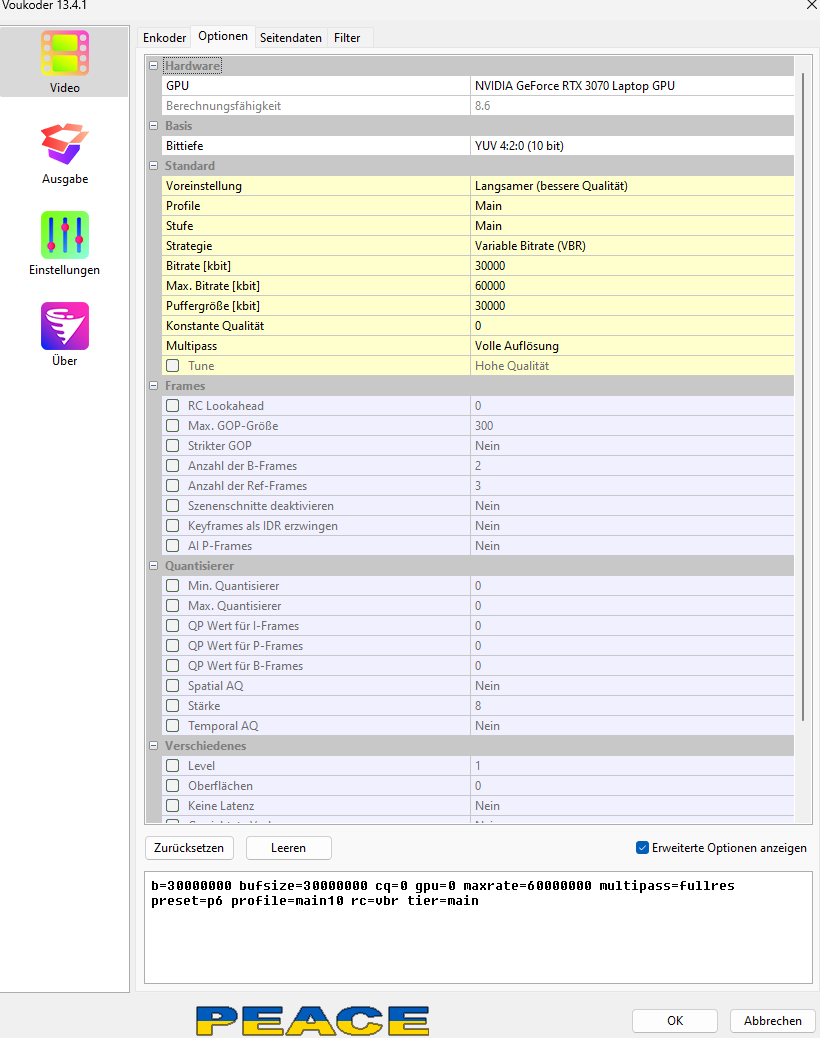Image resolution: width=820 pixels, height=1038 pixels.
Task: Collapse the Frames section
Action: pyautogui.click(x=154, y=386)
